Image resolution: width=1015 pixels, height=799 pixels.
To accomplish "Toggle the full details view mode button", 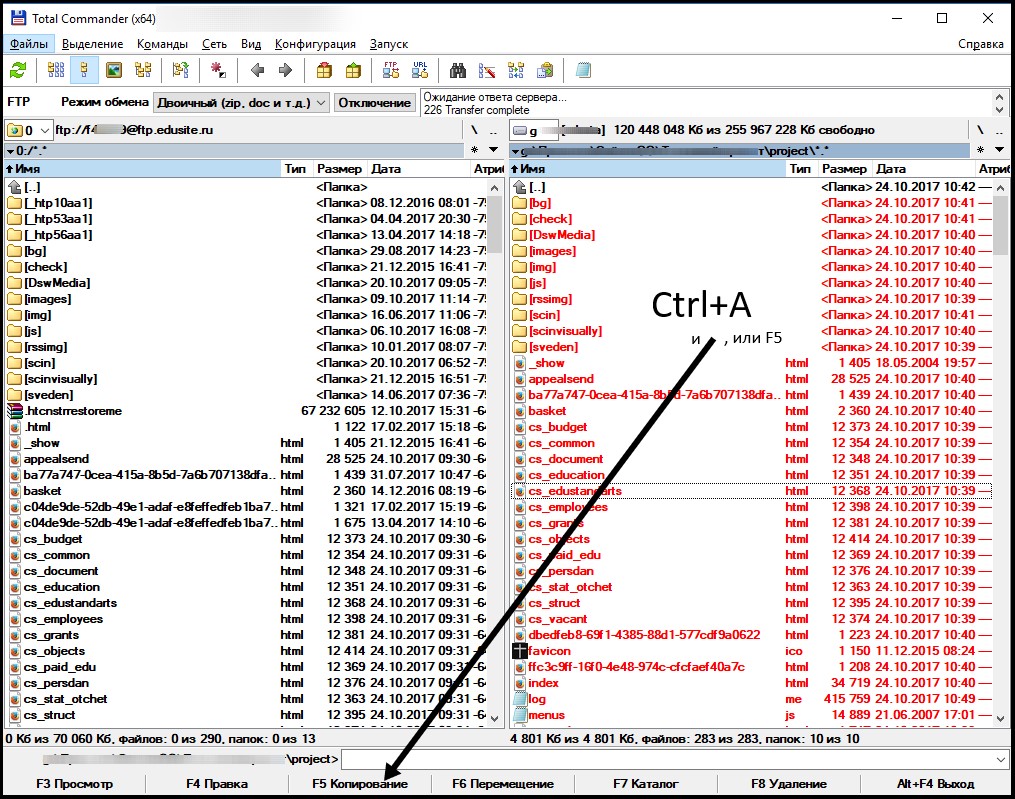I will point(84,70).
